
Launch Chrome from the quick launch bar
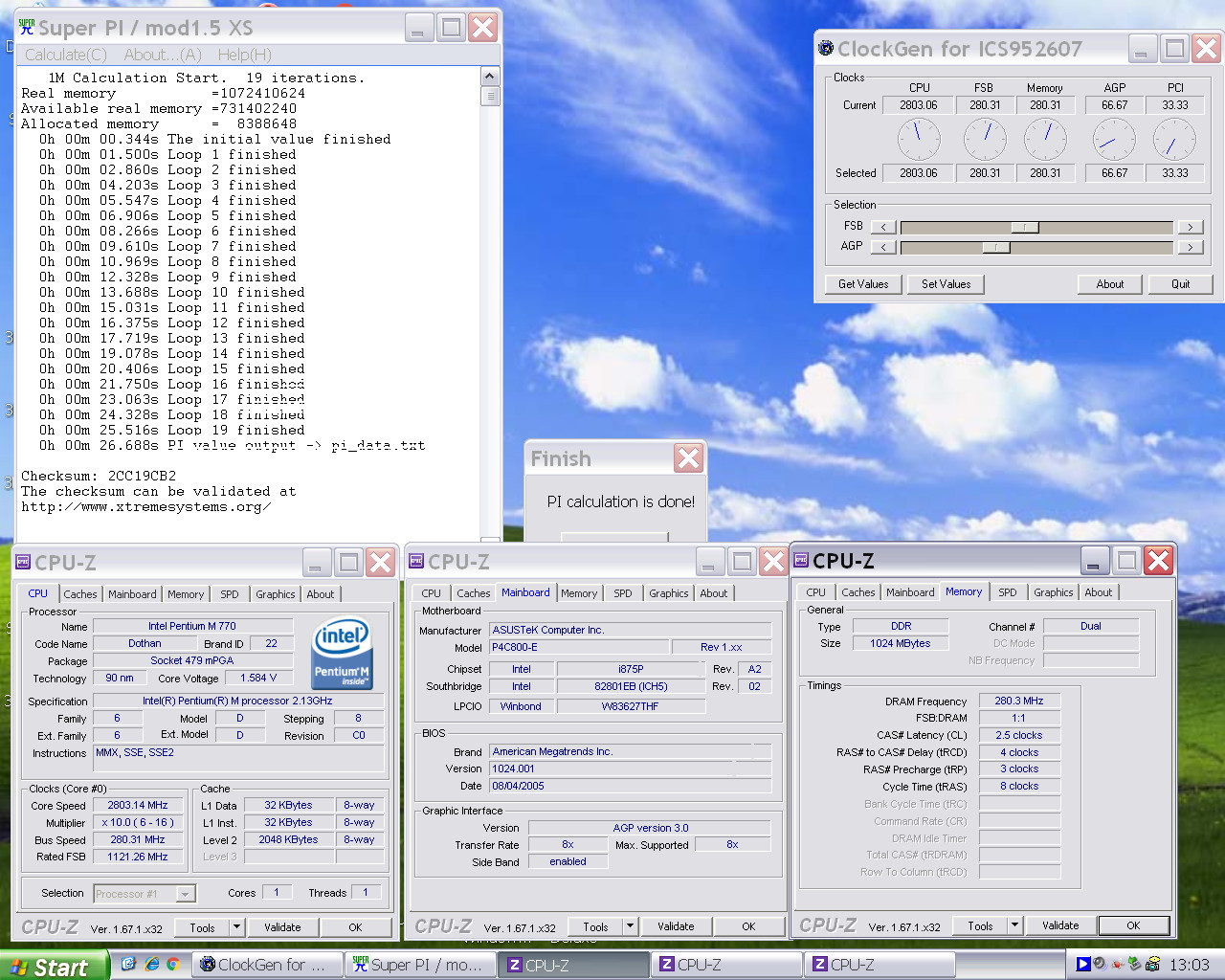tap(173, 964)
